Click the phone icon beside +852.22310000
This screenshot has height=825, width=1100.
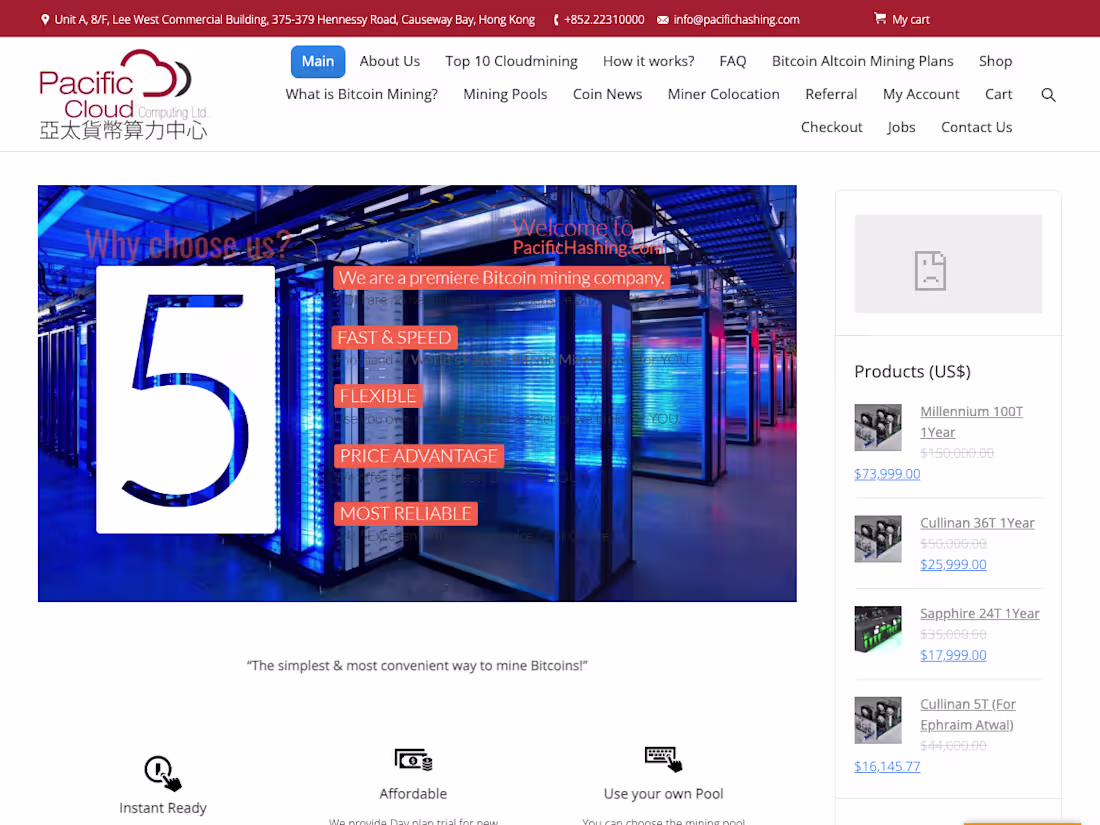pyautogui.click(x=554, y=19)
